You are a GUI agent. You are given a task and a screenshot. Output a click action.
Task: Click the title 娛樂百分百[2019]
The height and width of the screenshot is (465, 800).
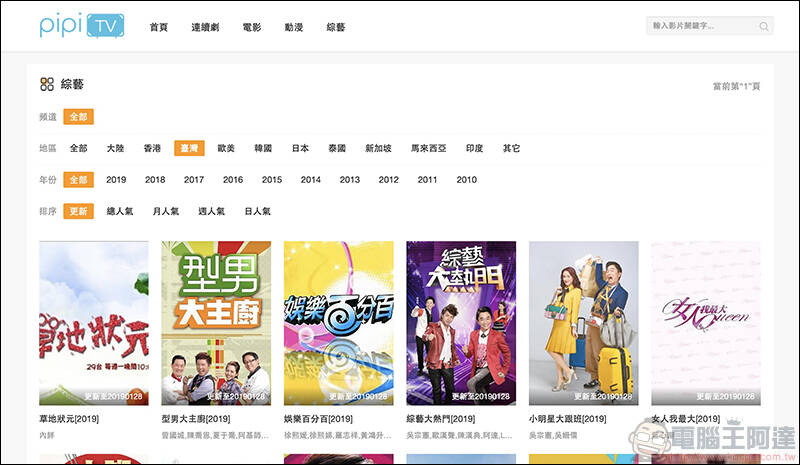(x=318, y=419)
